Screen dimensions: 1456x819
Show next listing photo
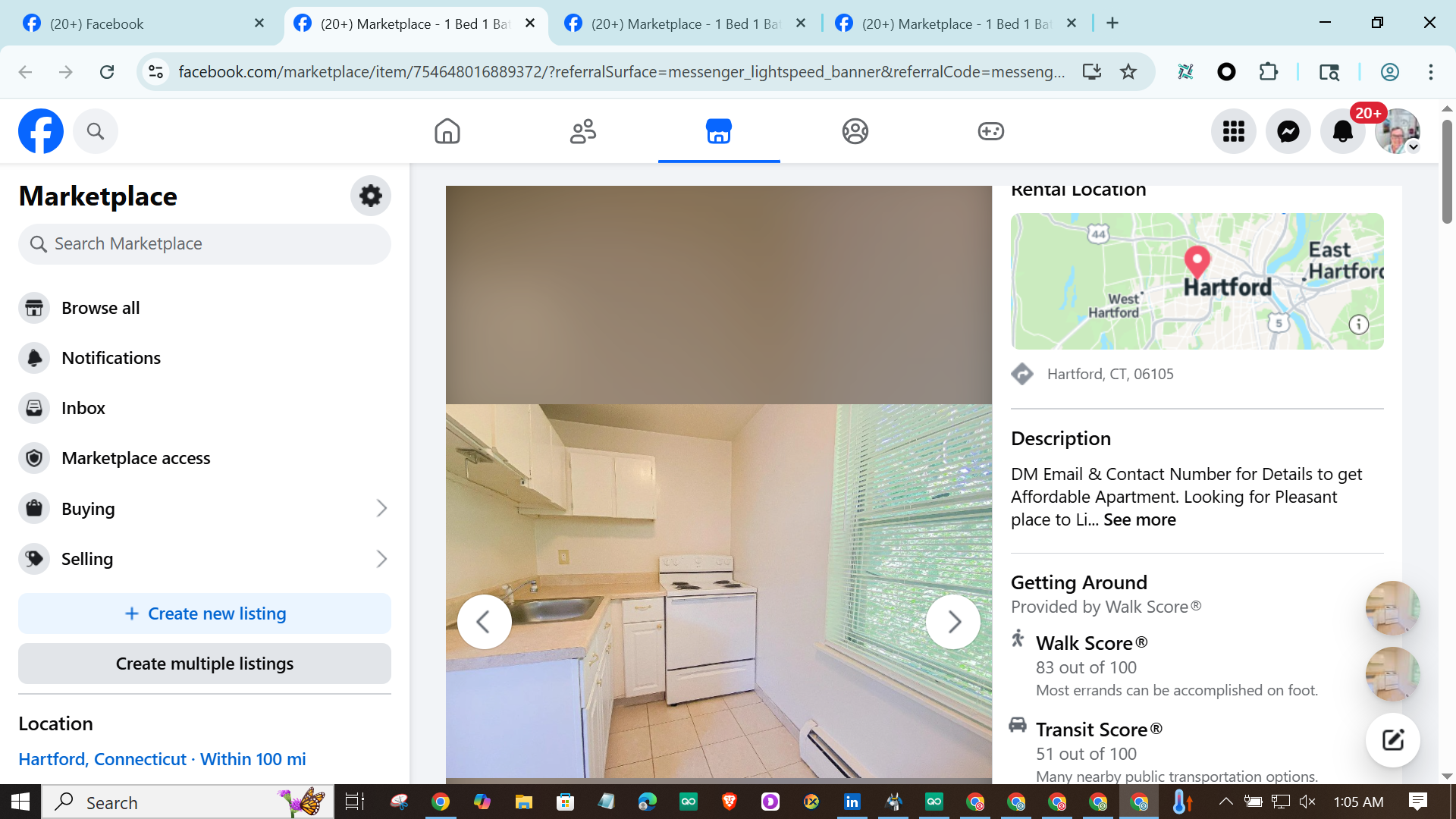[x=953, y=622]
